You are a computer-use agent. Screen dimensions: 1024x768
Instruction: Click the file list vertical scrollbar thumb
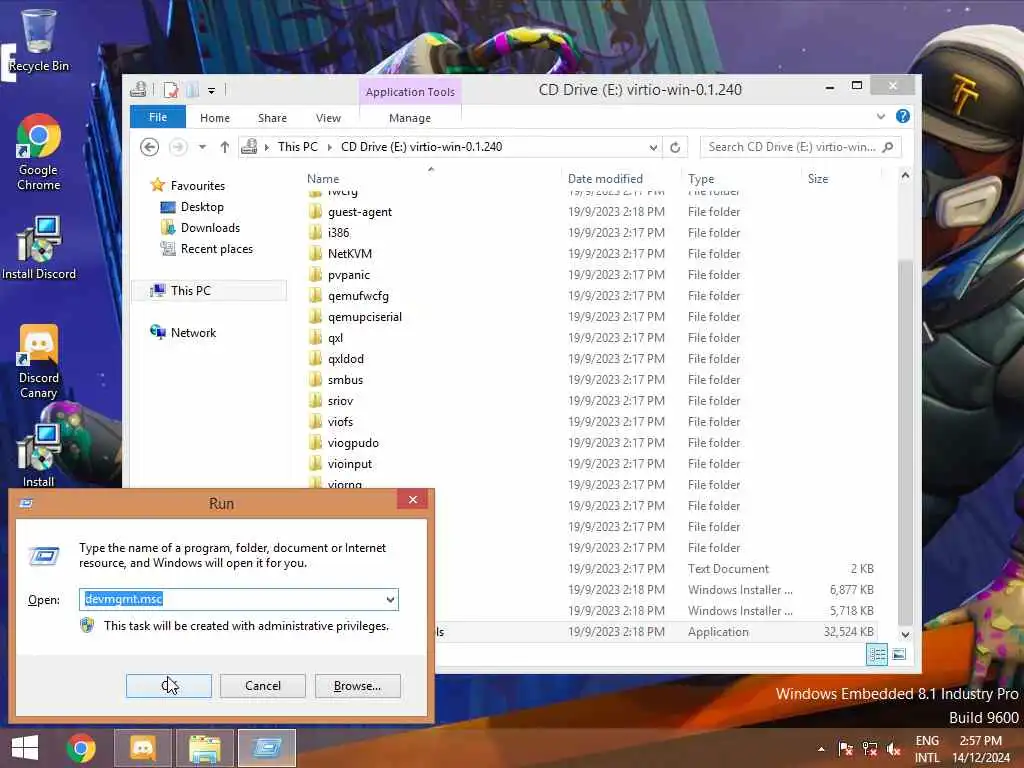tap(905, 442)
